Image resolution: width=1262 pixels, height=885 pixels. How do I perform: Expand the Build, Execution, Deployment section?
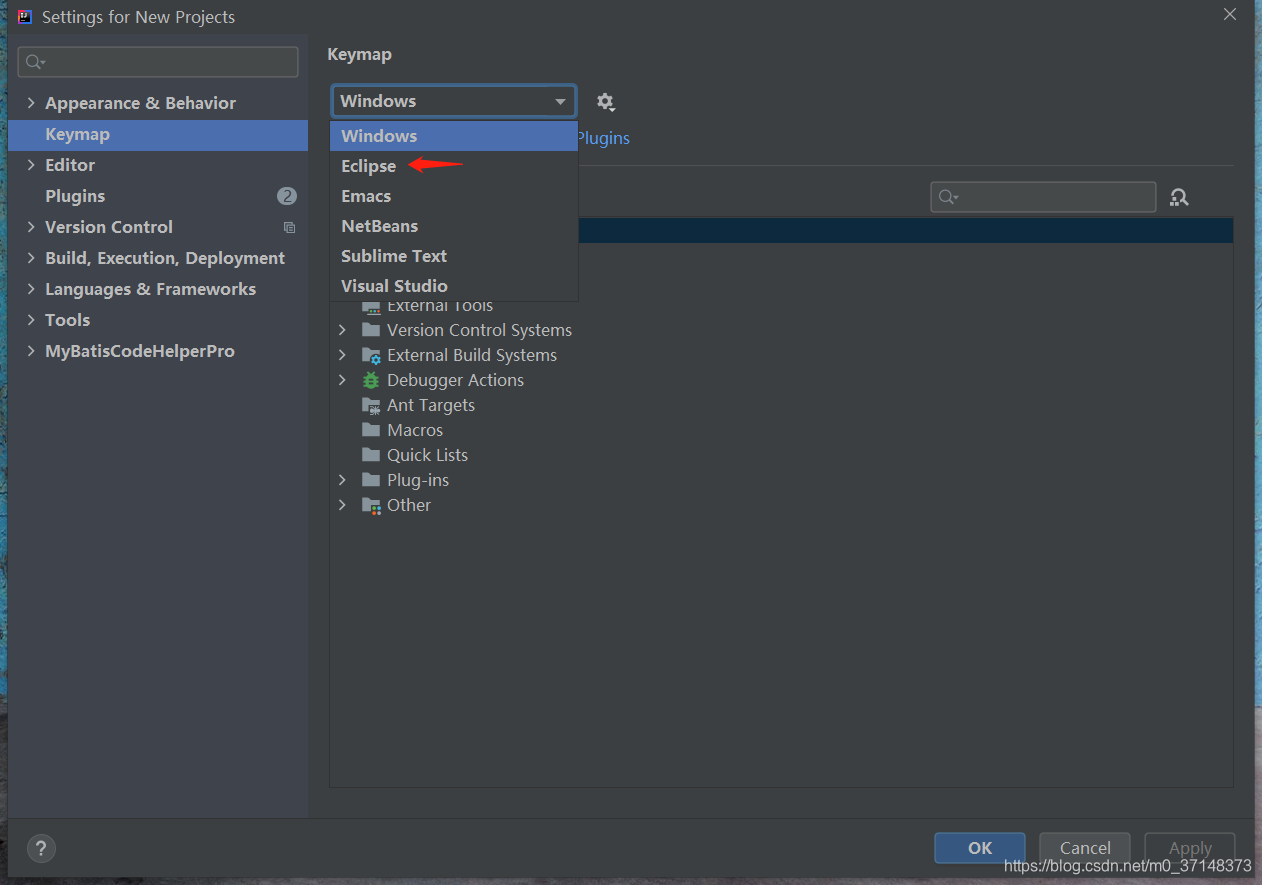[x=31, y=258]
